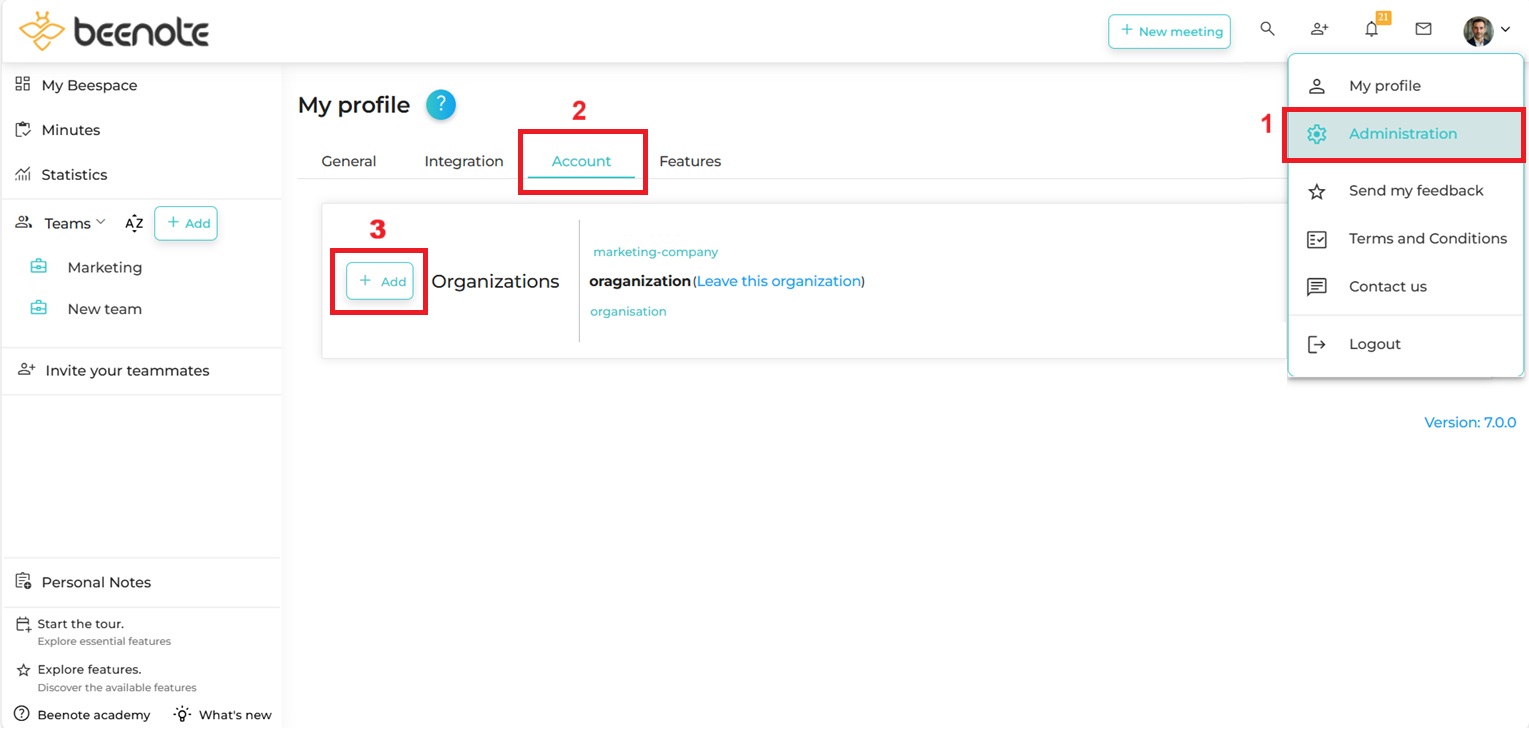Click the What's new lightbulb icon
This screenshot has height=730, width=1529.
[x=183, y=714]
